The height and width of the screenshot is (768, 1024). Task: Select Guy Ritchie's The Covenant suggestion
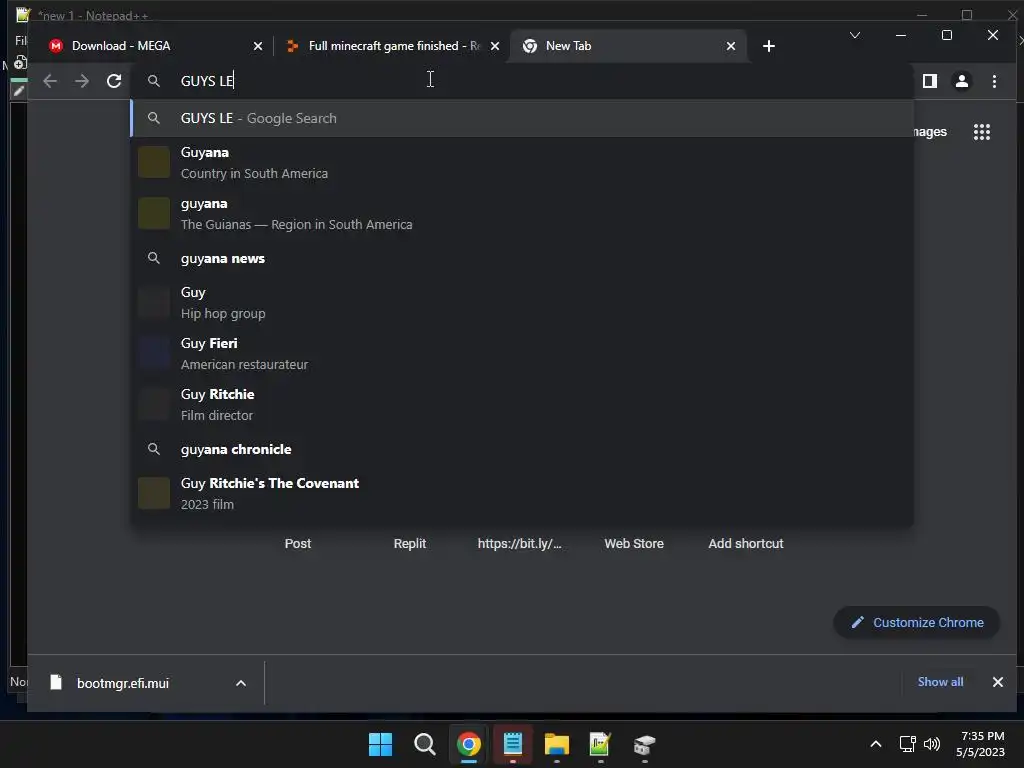tap(522, 493)
